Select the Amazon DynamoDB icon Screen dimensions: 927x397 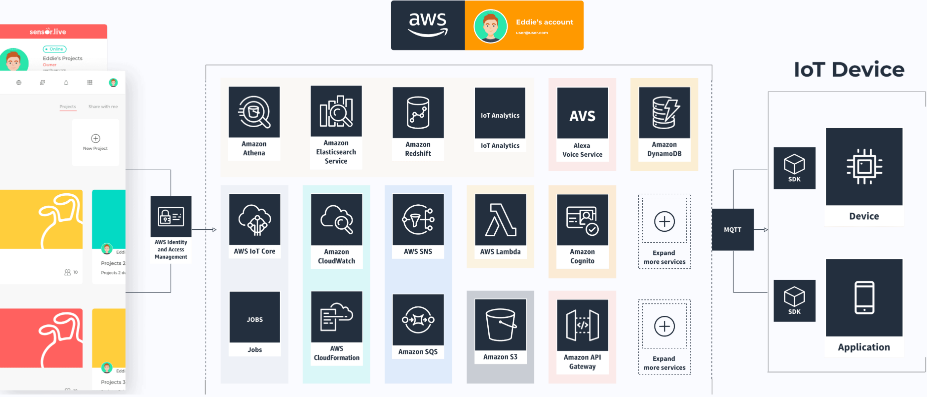(664, 112)
